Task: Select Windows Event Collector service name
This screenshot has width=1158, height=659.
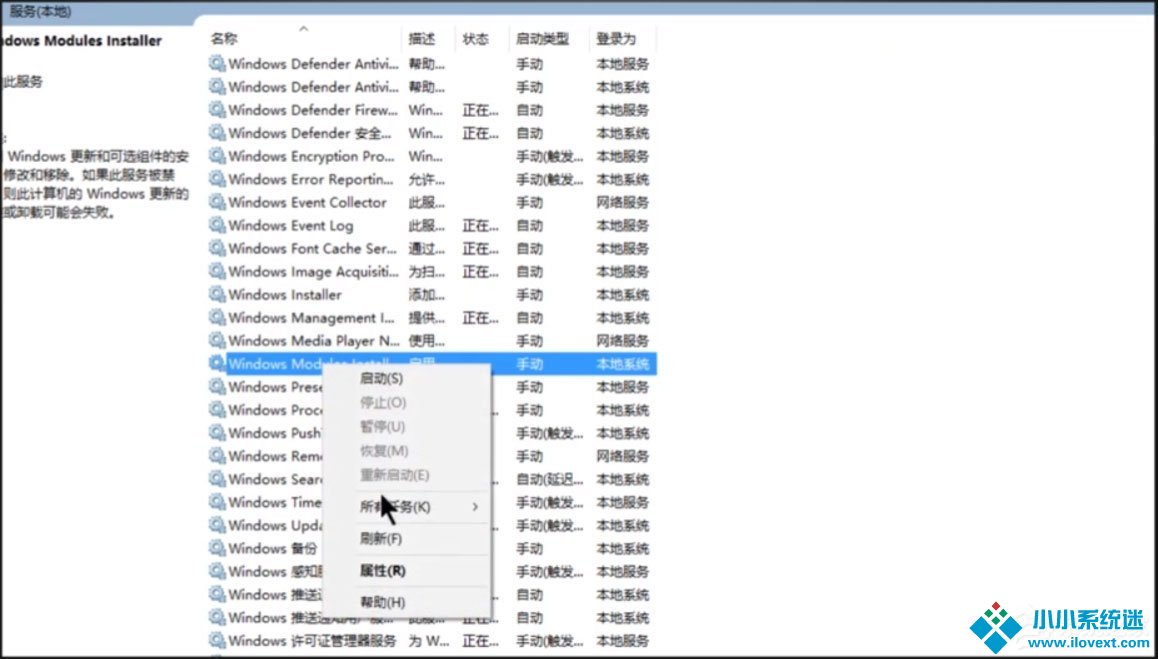Action: click(307, 202)
